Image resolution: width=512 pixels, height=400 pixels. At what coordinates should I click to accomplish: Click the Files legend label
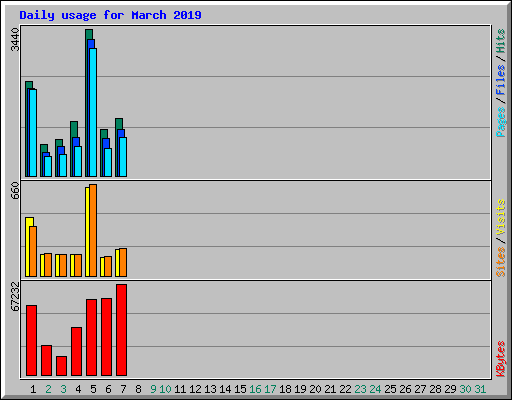pos(501,79)
